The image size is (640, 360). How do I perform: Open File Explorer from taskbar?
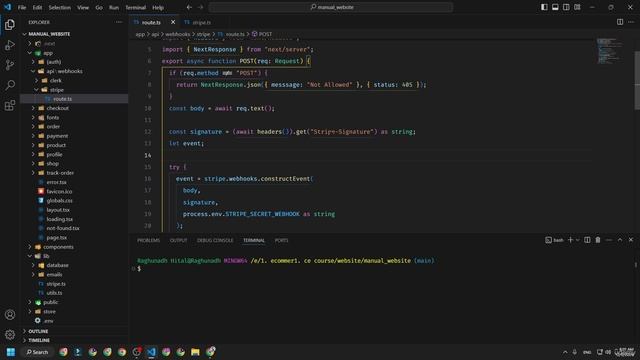pyautogui.click(x=196, y=352)
